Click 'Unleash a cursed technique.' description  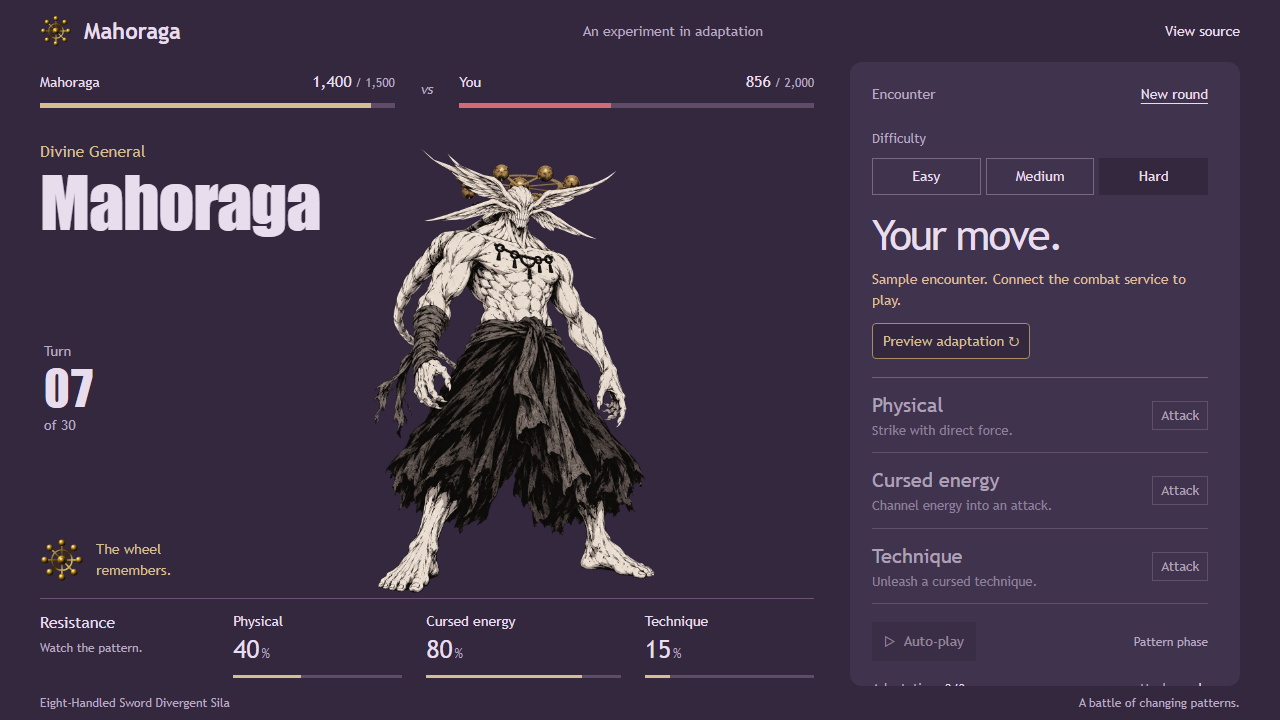point(954,581)
